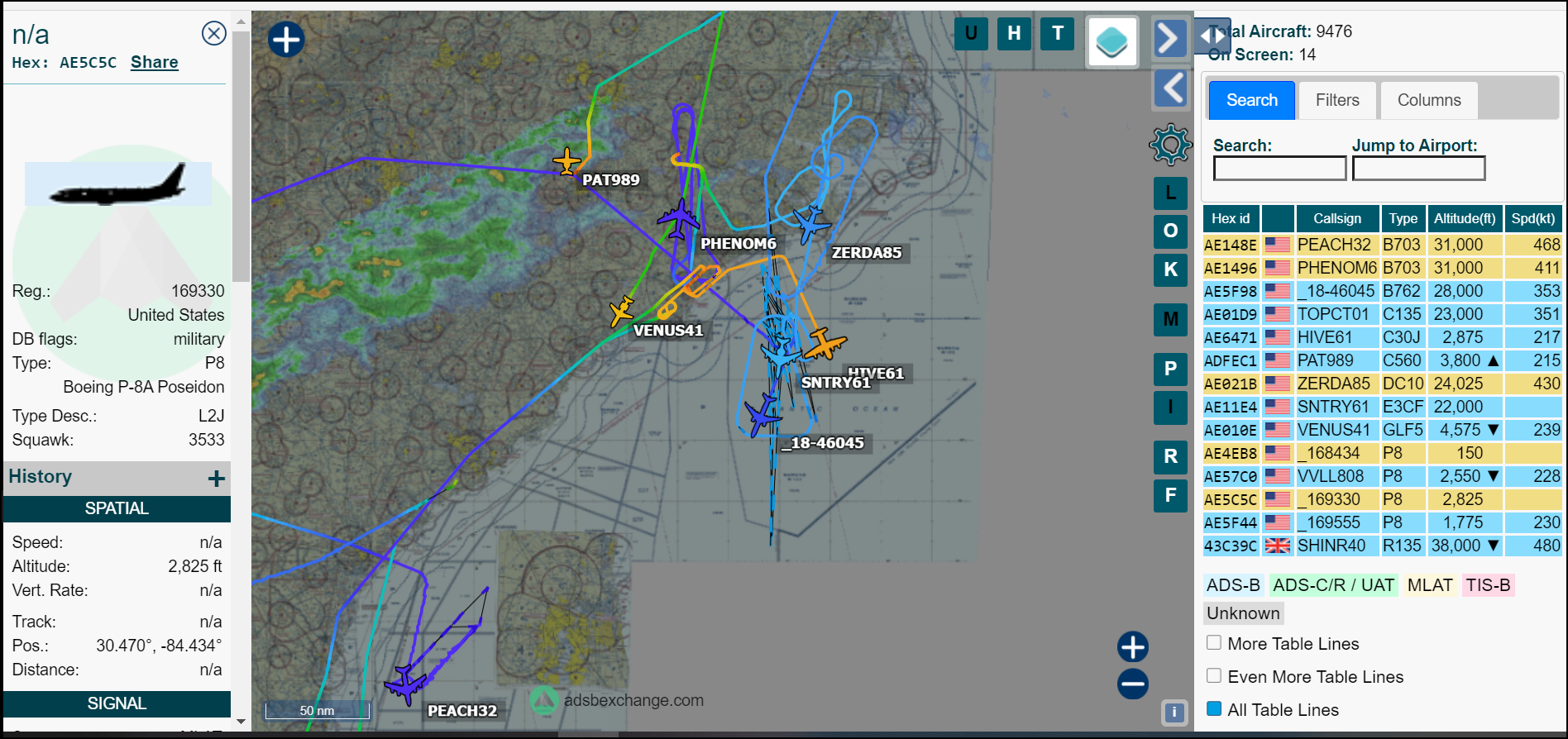This screenshot has height=739, width=1568.
Task: Select the VVLL808 row in aircraft table
Action: point(1382,476)
